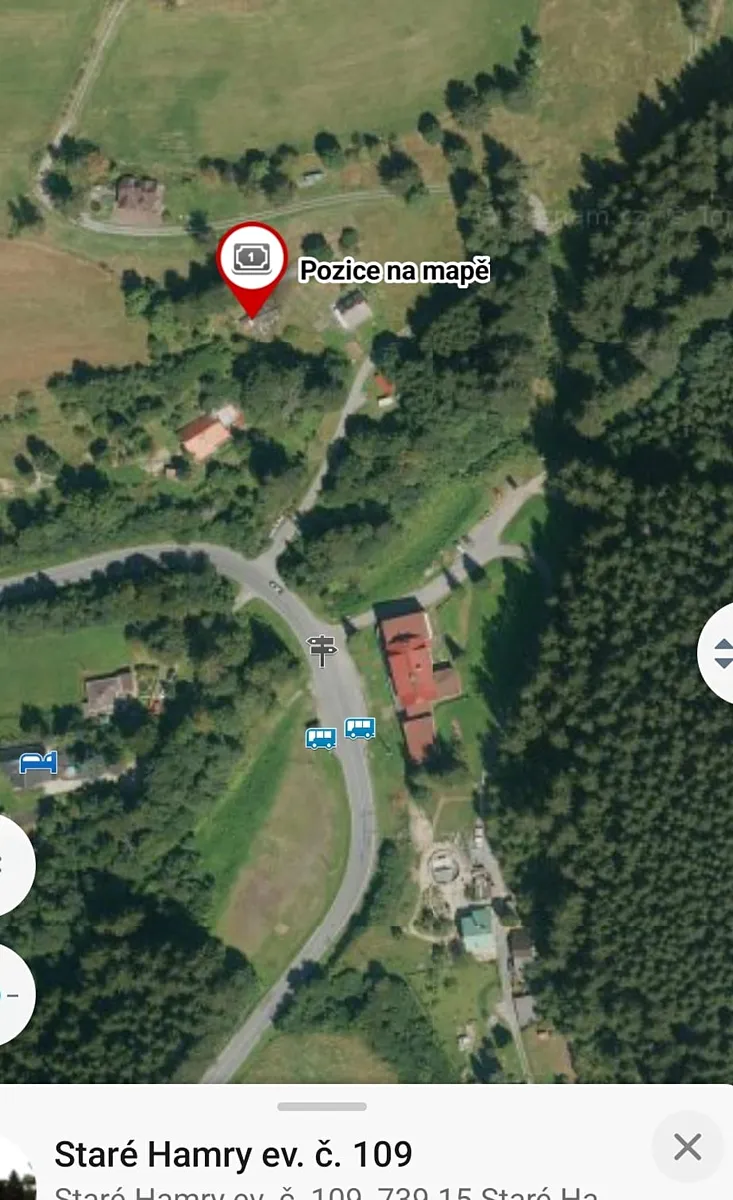Tap the teal-roofed building on the map
Screen dimensions: 733x1200
click(477, 928)
